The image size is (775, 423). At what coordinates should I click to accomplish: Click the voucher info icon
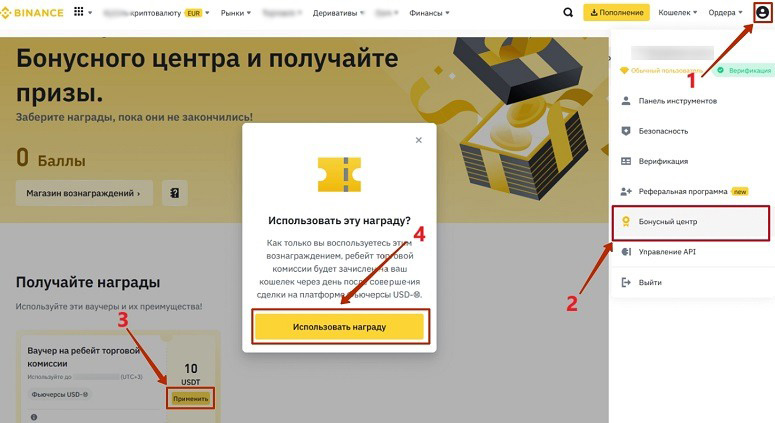pyautogui.click(x=34, y=418)
